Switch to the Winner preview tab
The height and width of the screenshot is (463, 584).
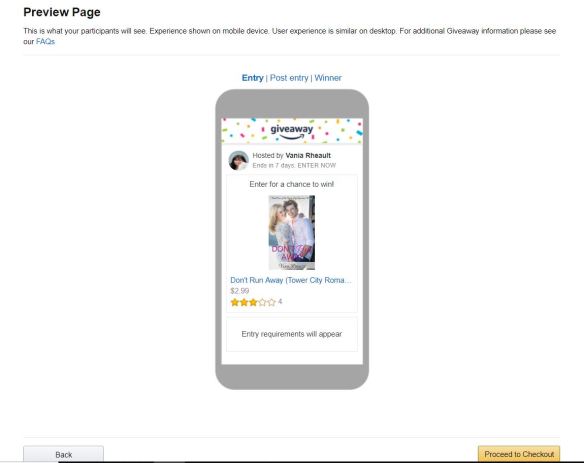[x=328, y=78]
